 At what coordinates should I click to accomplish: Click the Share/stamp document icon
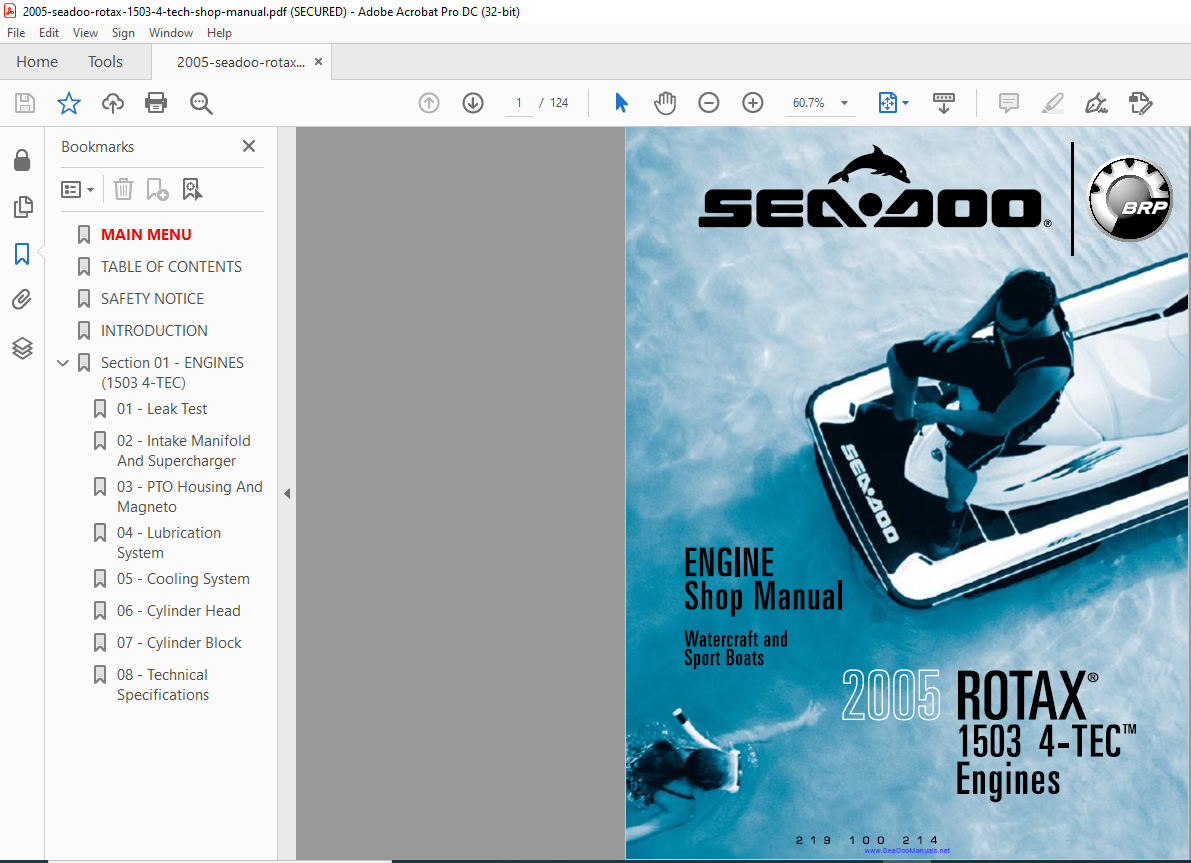(1141, 103)
